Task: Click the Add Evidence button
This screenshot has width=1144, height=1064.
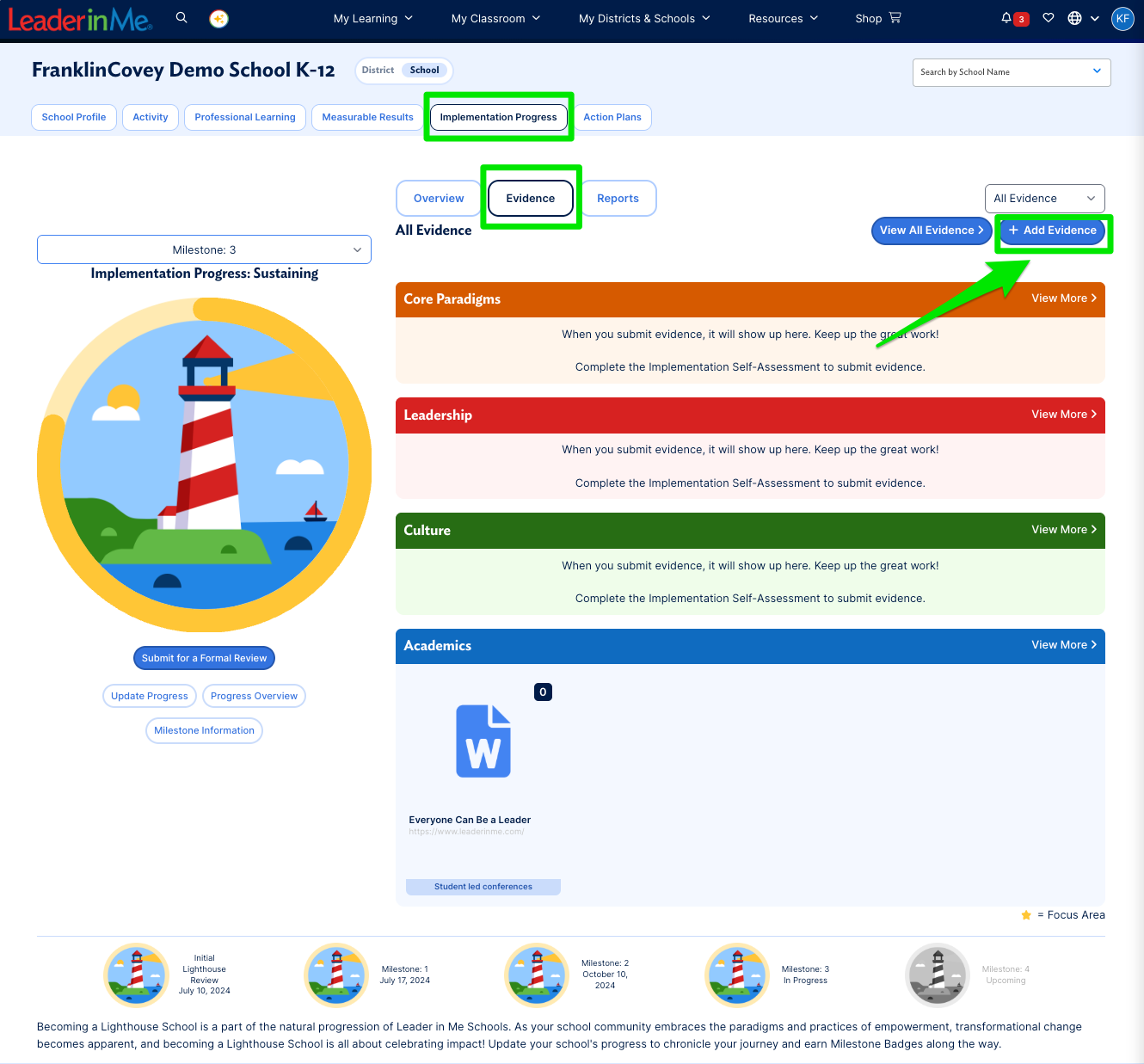Action: [1053, 231]
